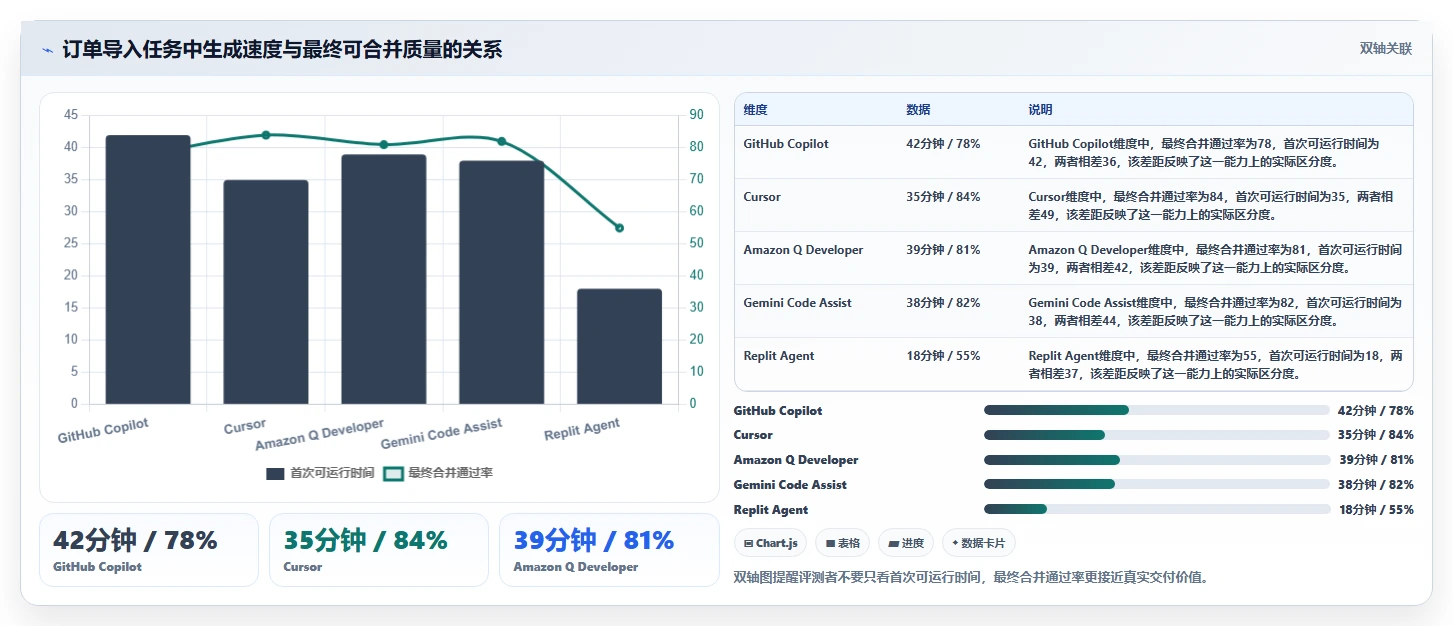Click the line point at Replit Agent
Viewport: 1453px width, 626px height.
[x=619, y=228]
